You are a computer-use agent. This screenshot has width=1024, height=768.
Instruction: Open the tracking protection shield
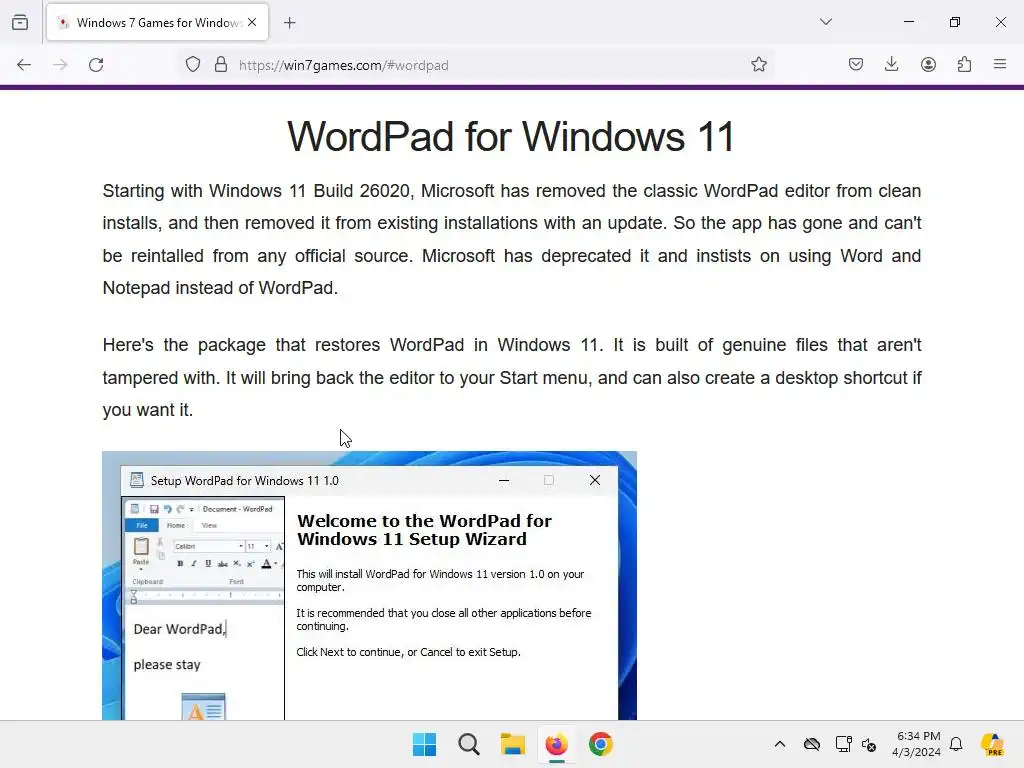193,65
